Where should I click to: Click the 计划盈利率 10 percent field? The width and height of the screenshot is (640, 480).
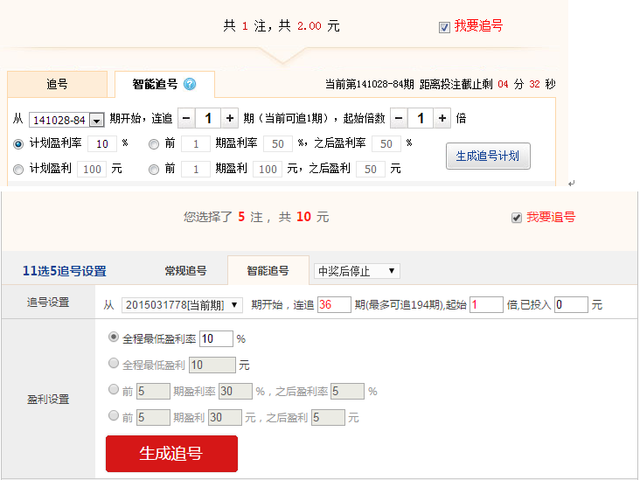(102, 144)
